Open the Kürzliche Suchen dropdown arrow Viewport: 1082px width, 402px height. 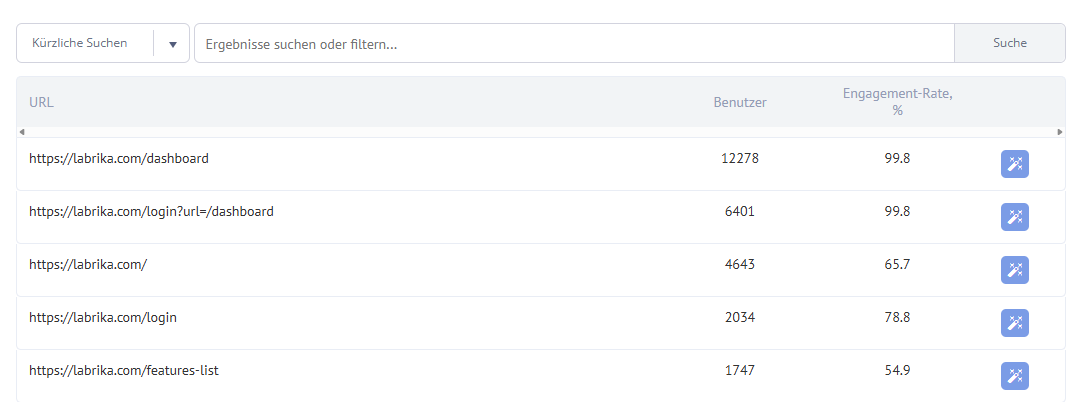(173, 44)
